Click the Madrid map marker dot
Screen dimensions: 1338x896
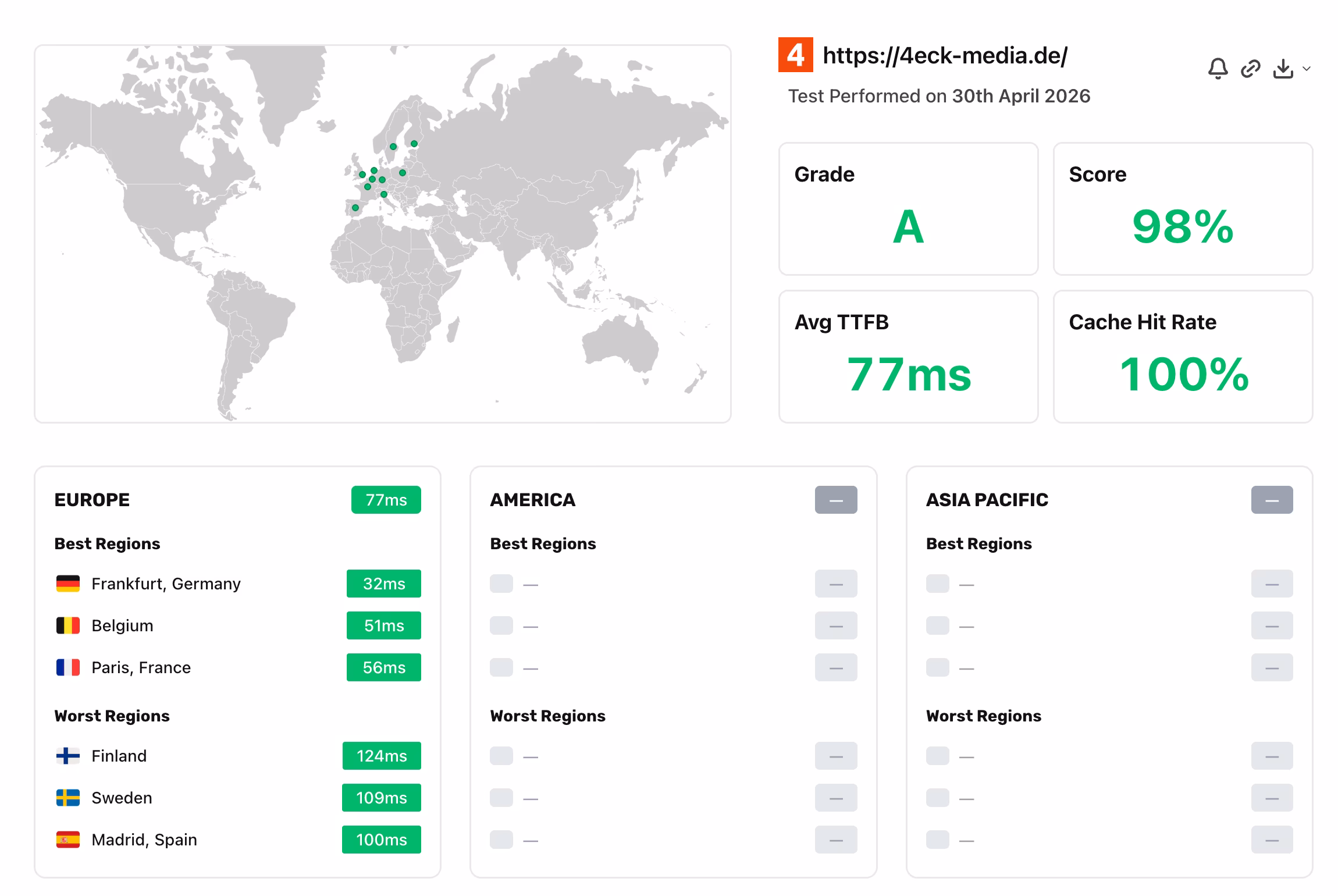[x=355, y=208]
